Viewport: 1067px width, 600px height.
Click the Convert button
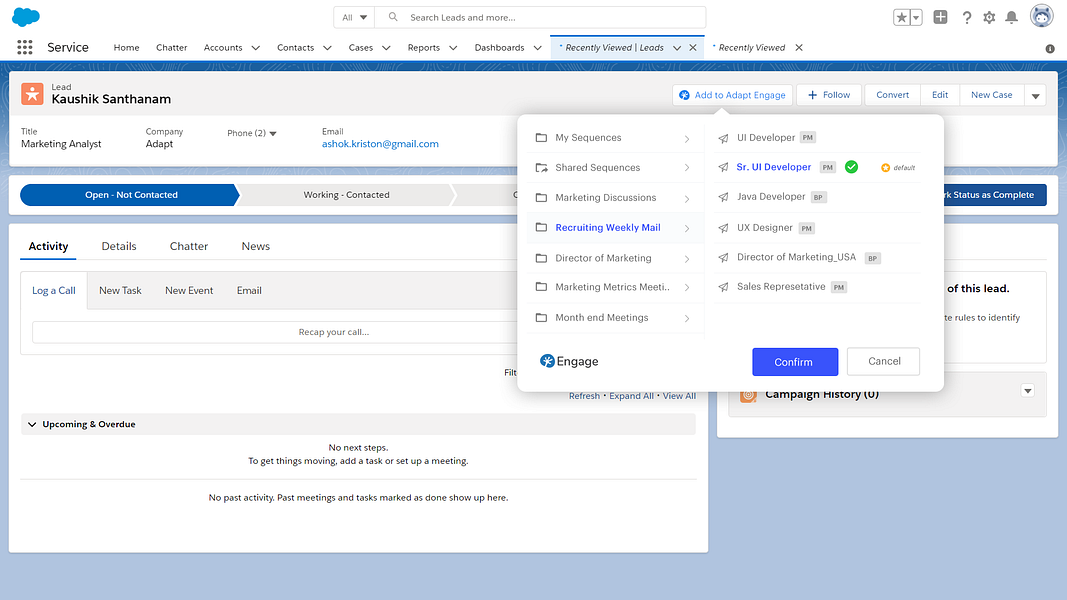(x=892, y=95)
